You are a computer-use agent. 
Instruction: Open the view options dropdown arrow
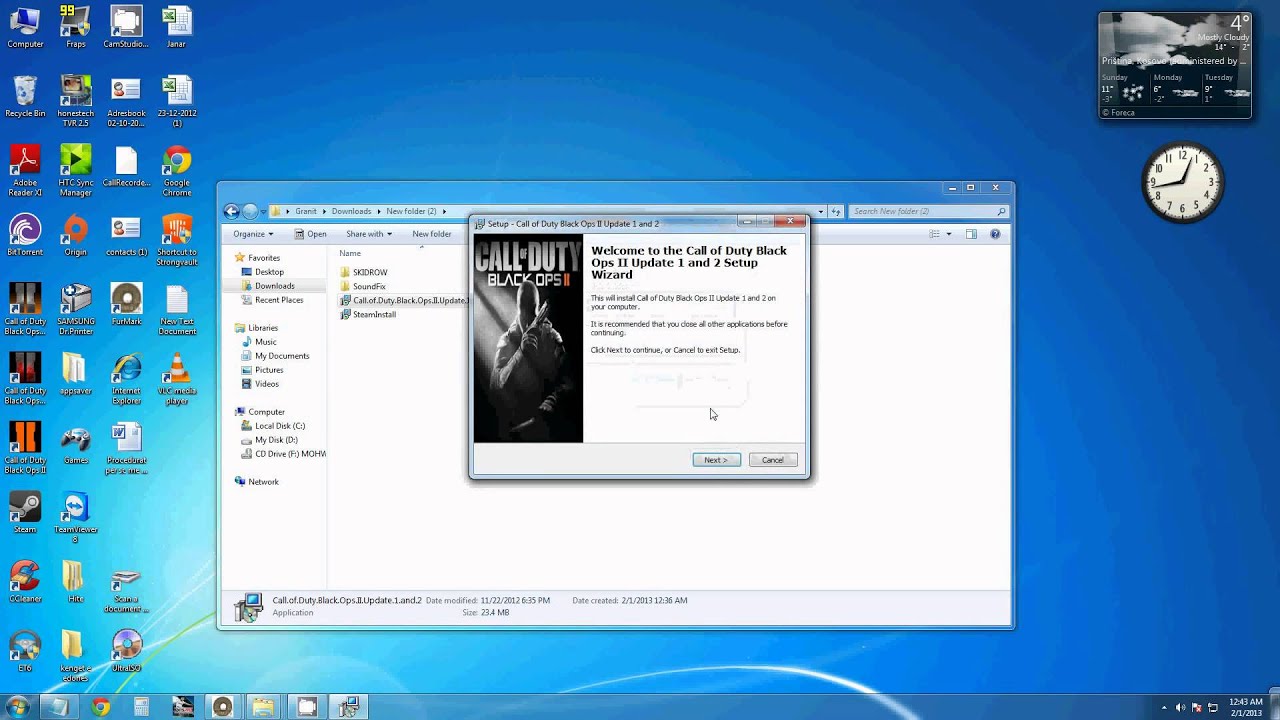pyautogui.click(x=947, y=234)
